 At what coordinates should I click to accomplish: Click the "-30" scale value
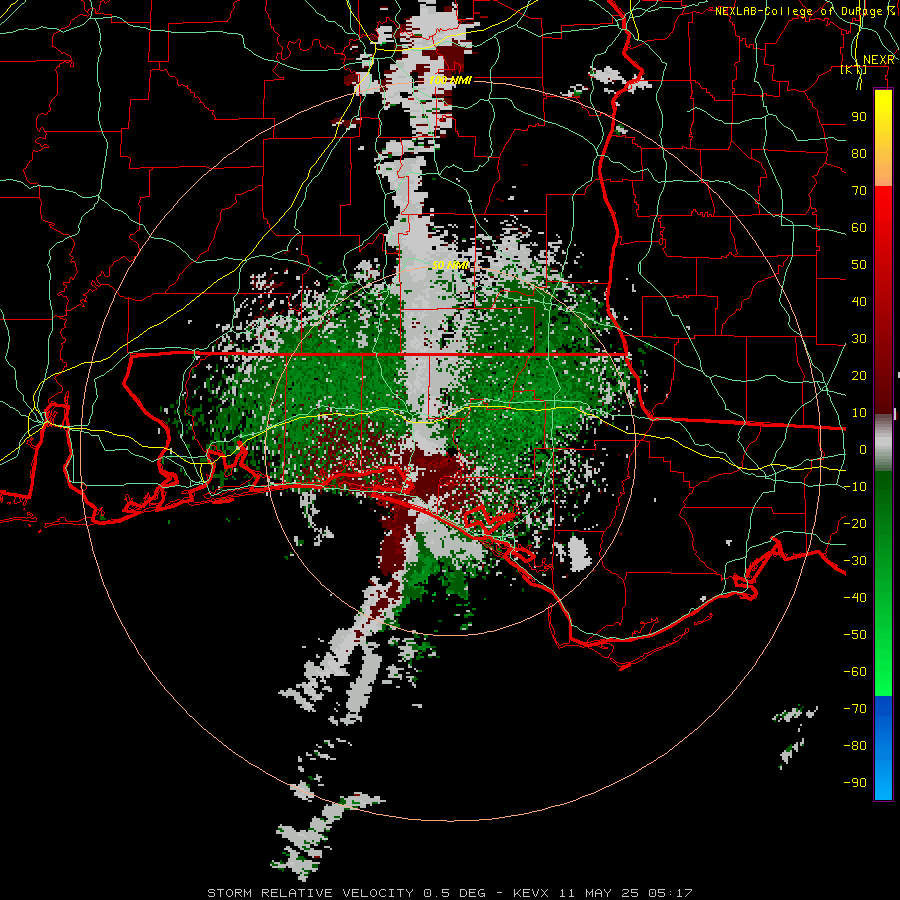pyautogui.click(x=855, y=561)
